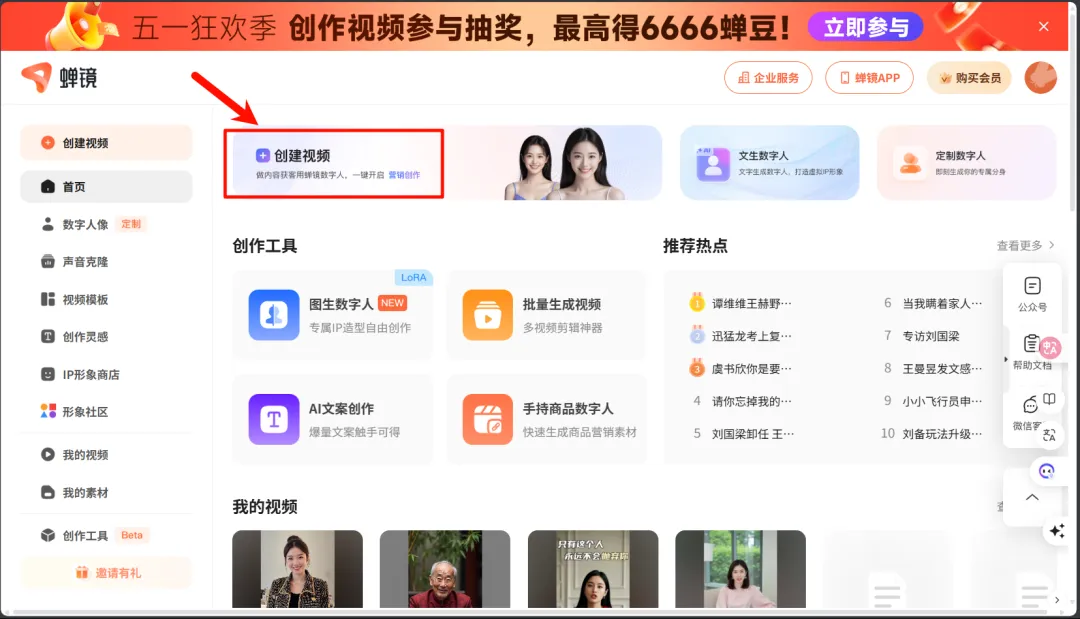Click the 形象社区 colorful icon
This screenshot has height=619, width=1080.
coord(48,412)
